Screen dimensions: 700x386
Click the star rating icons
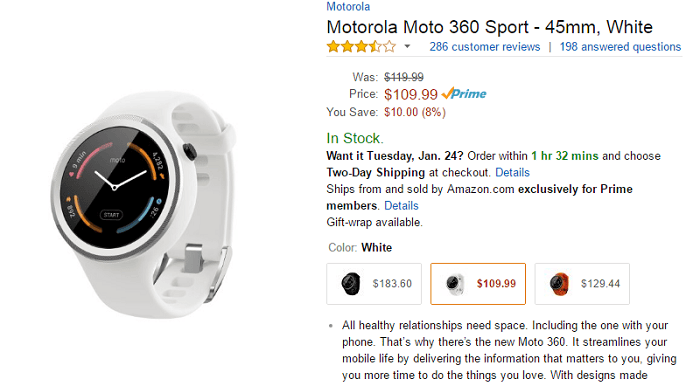361,46
